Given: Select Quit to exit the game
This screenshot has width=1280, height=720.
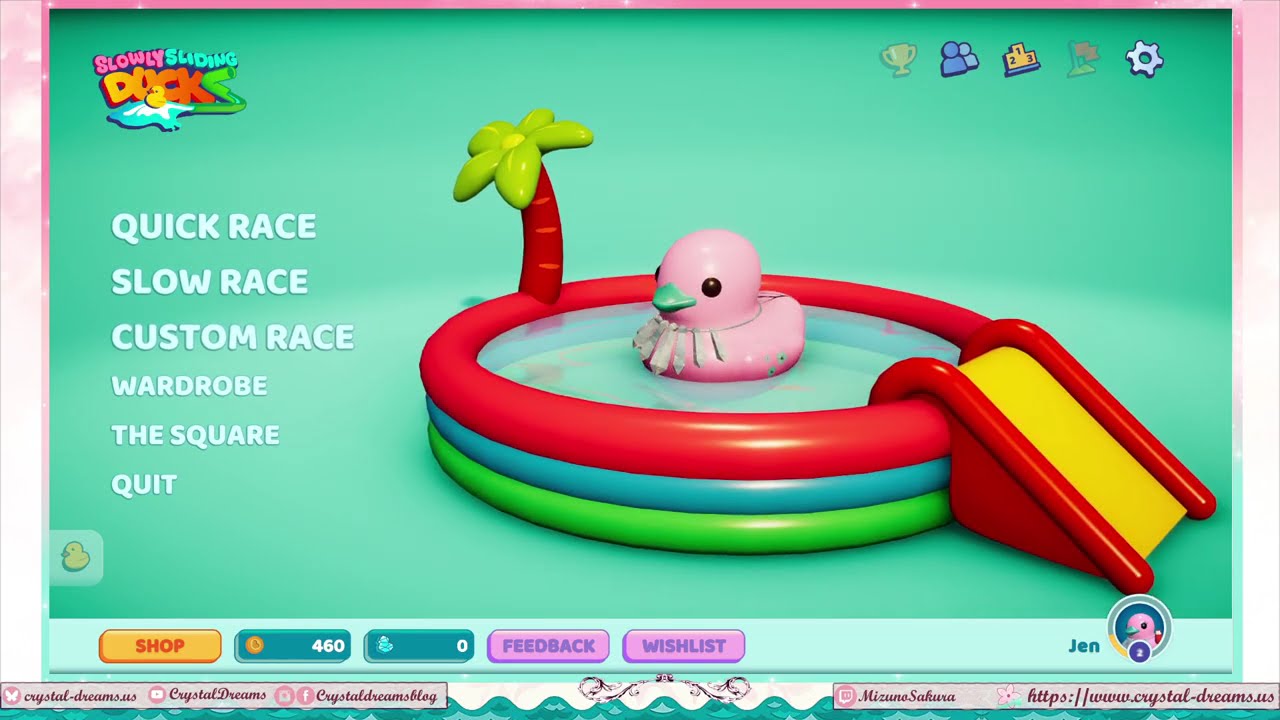Looking at the screenshot, I should pyautogui.click(x=144, y=484).
